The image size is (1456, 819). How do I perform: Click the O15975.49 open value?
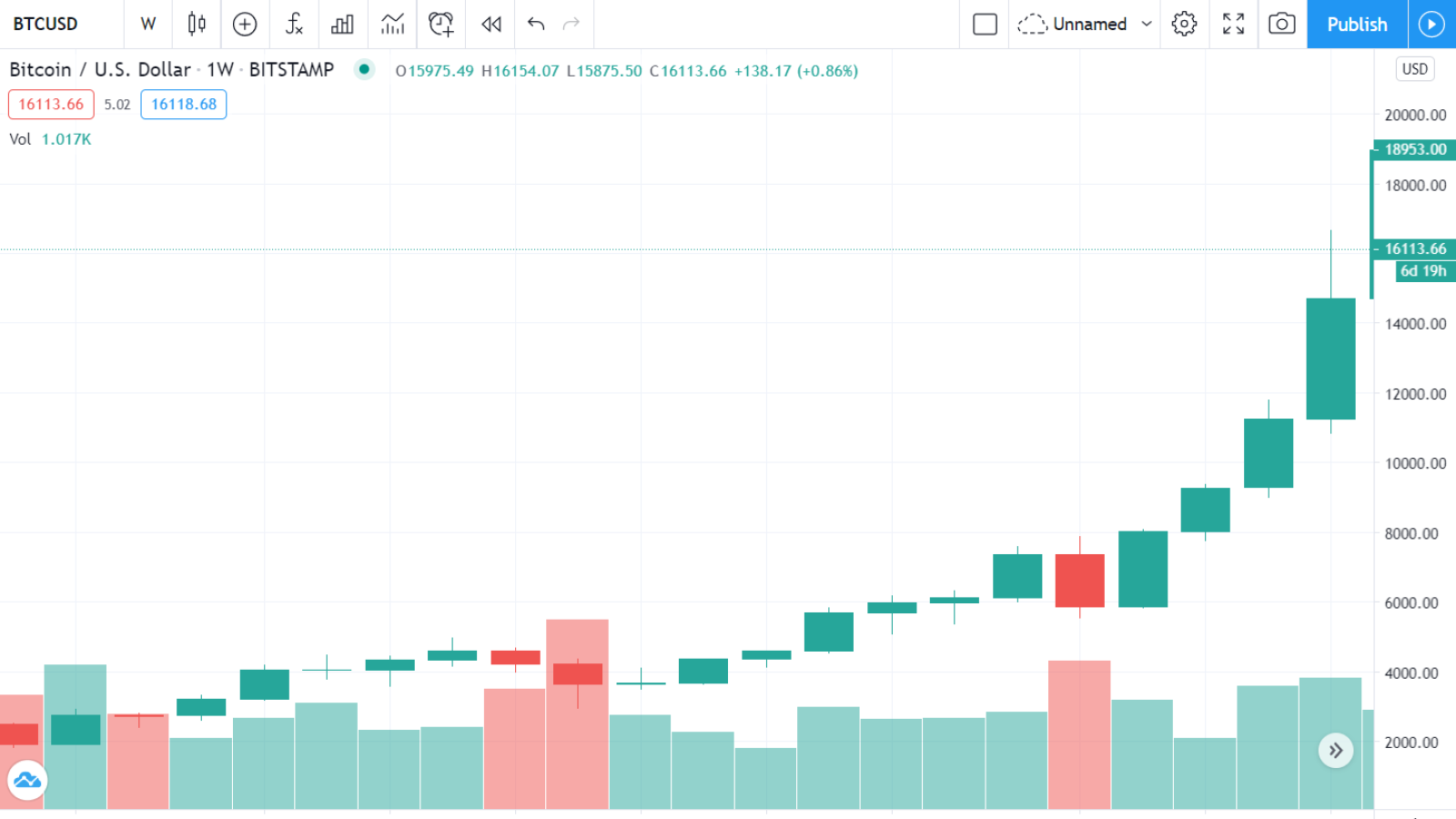click(435, 71)
